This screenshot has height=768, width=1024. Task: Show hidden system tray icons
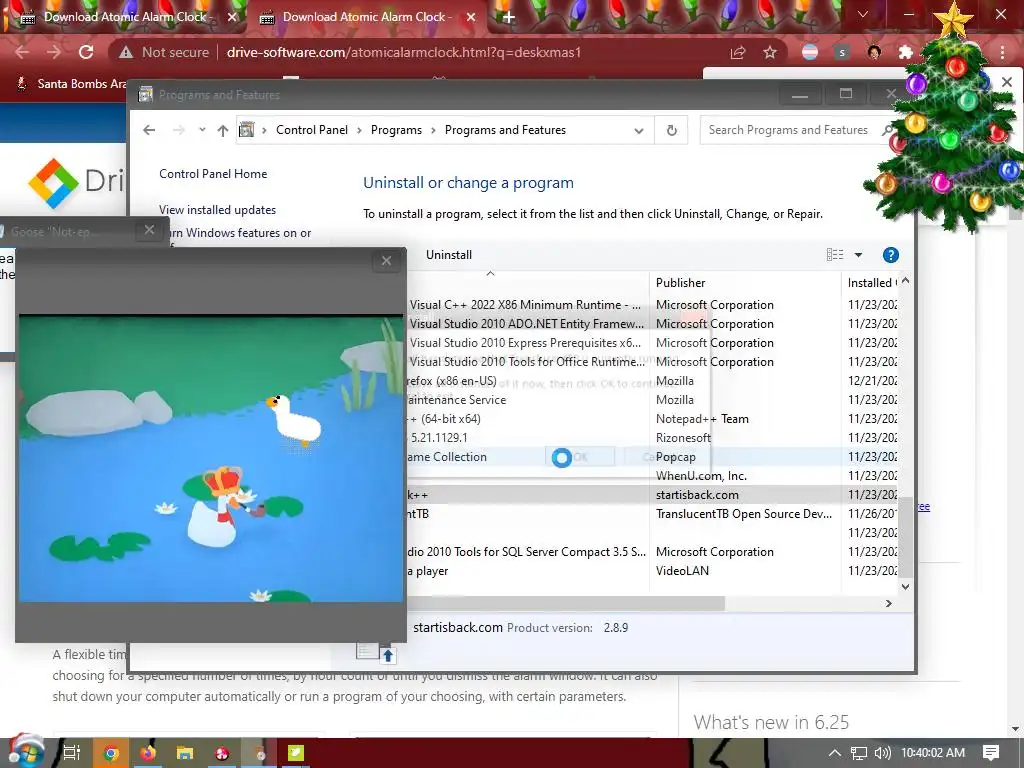[x=835, y=753]
